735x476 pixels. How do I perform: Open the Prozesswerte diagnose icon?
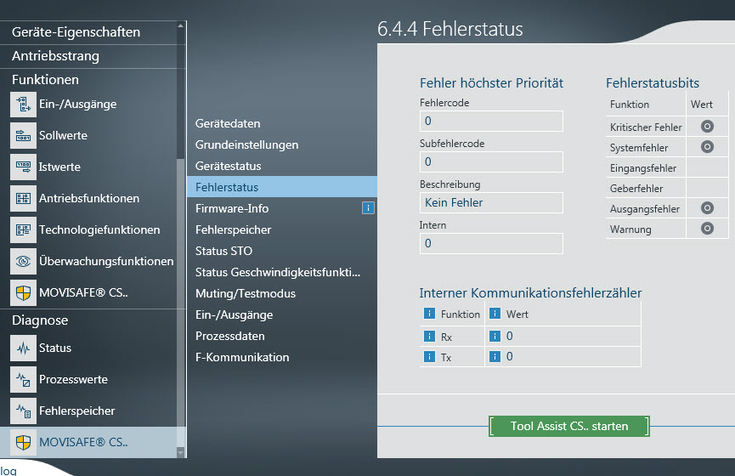point(24,380)
